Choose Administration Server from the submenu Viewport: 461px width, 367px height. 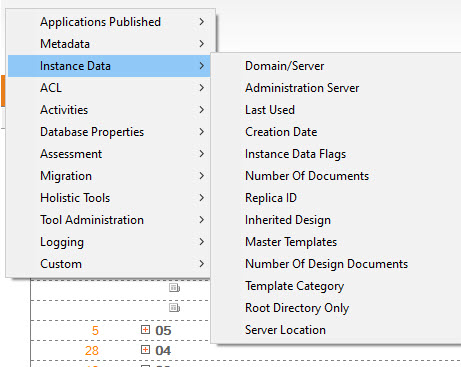pyautogui.click(x=337, y=88)
